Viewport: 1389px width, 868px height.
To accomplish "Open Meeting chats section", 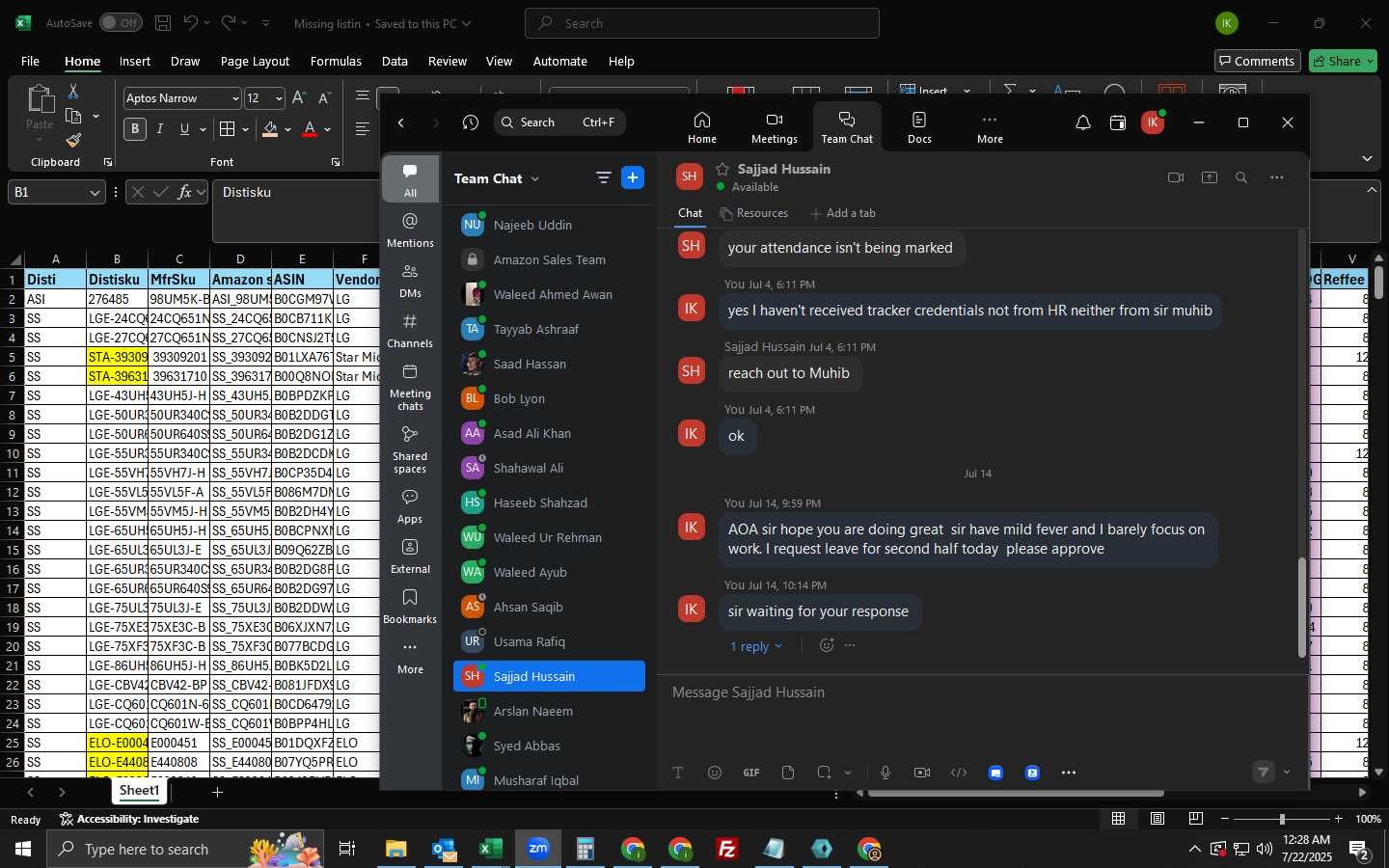I will [410, 387].
